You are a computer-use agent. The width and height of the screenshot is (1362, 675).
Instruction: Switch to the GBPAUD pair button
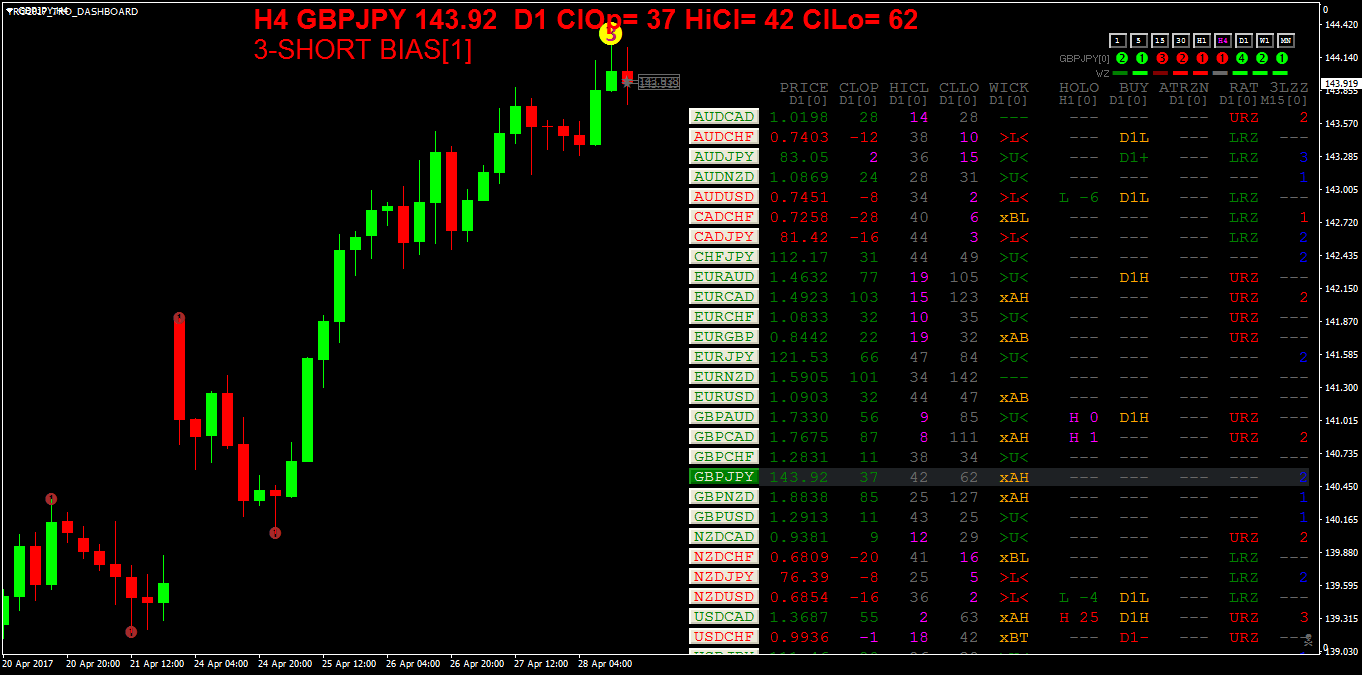[724, 417]
